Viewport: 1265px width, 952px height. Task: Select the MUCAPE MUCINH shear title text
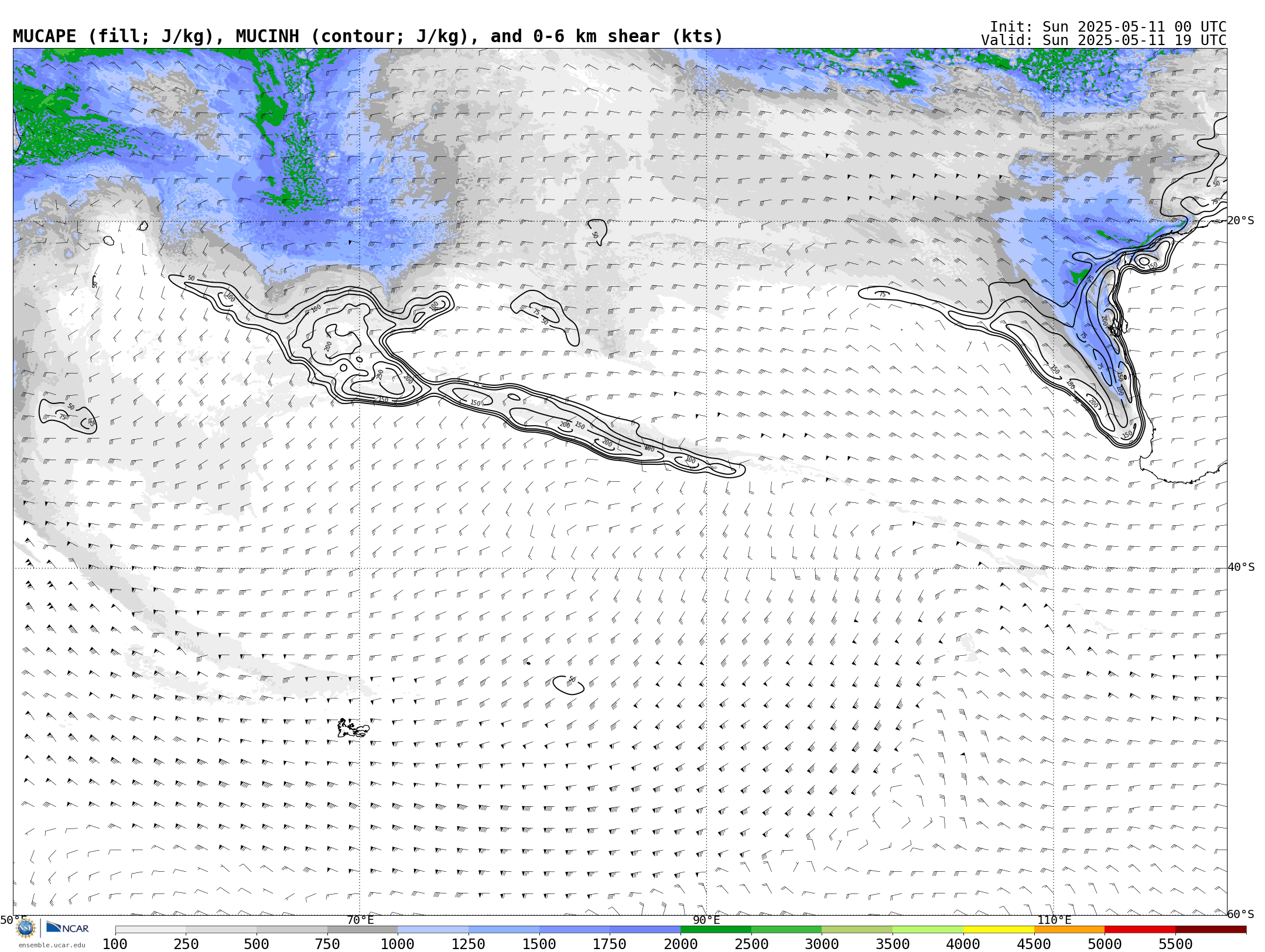tap(368, 36)
